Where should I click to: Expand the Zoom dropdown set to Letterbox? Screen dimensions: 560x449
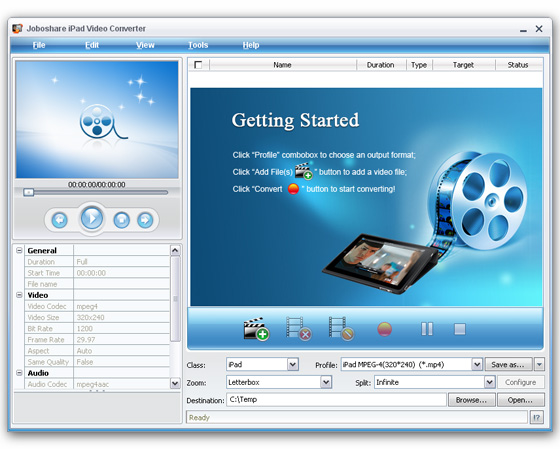pos(326,382)
